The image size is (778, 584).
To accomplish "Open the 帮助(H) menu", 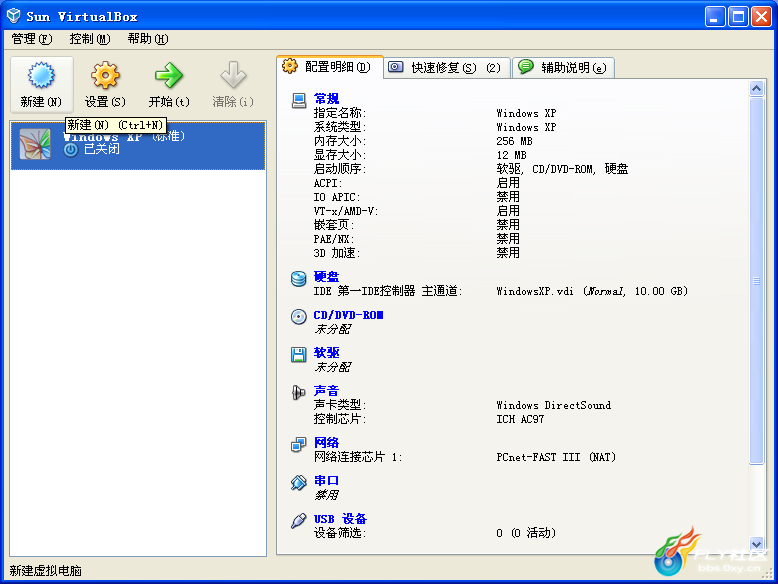I will 148,39.
